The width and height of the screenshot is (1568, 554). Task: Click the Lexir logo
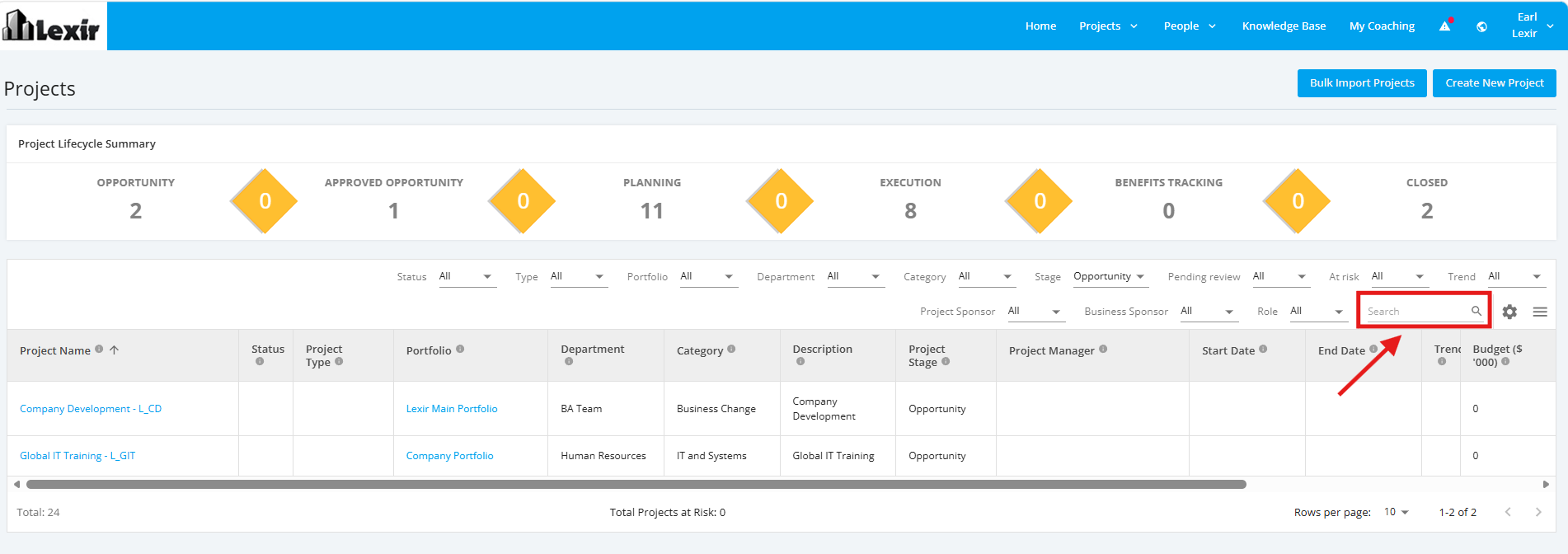click(52, 26)
